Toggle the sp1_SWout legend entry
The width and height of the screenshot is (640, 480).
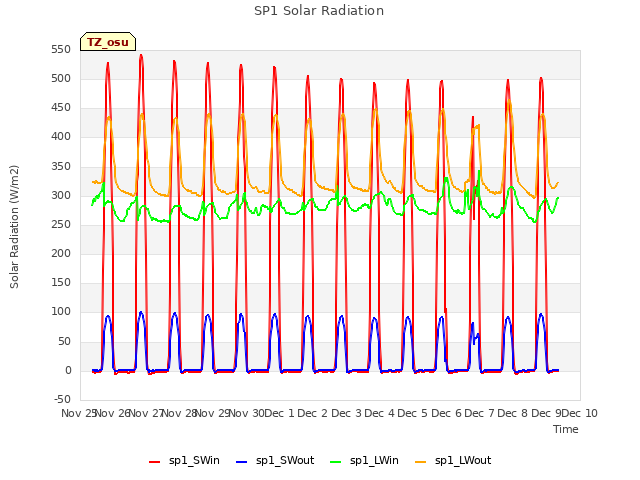pyautogui.click(x=275, y=461)
